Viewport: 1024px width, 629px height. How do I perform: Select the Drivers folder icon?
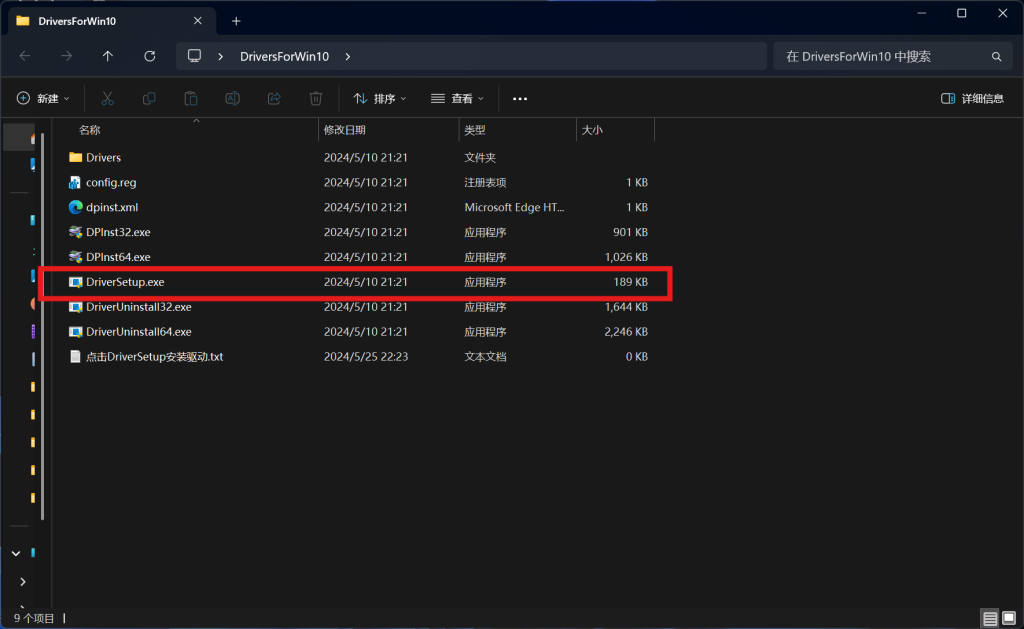[x=76, y=157]
